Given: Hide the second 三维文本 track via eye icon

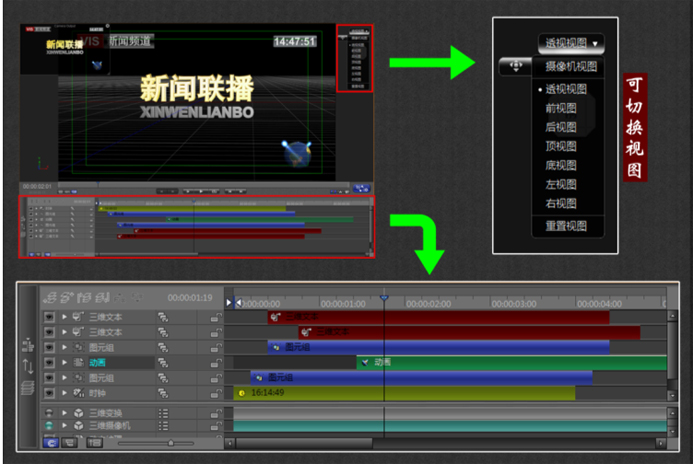Looking at the screenshot, I should pyautogui.click(x=49, y=332).
